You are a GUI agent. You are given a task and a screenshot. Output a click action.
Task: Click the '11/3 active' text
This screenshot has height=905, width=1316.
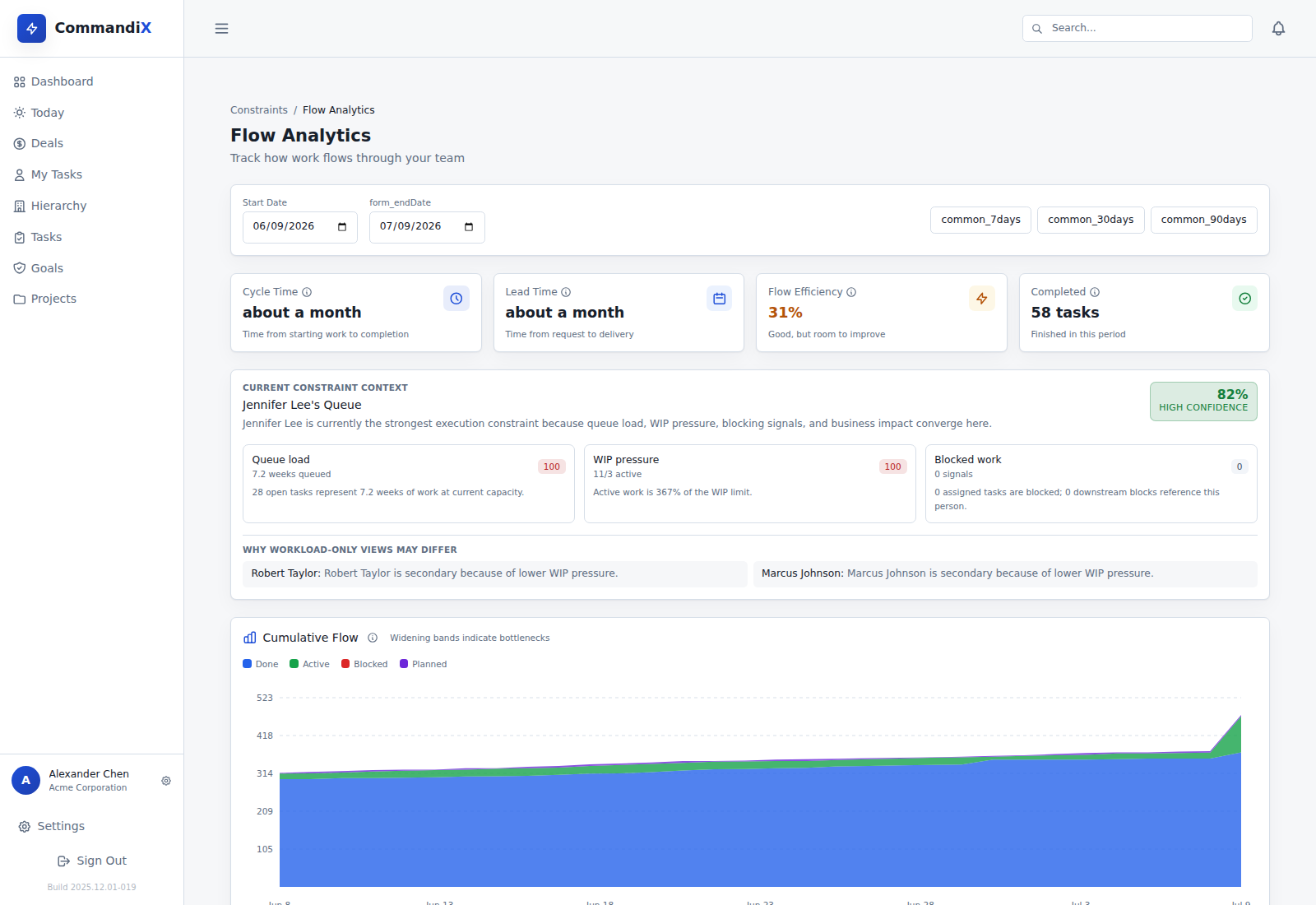click(617, 474)
